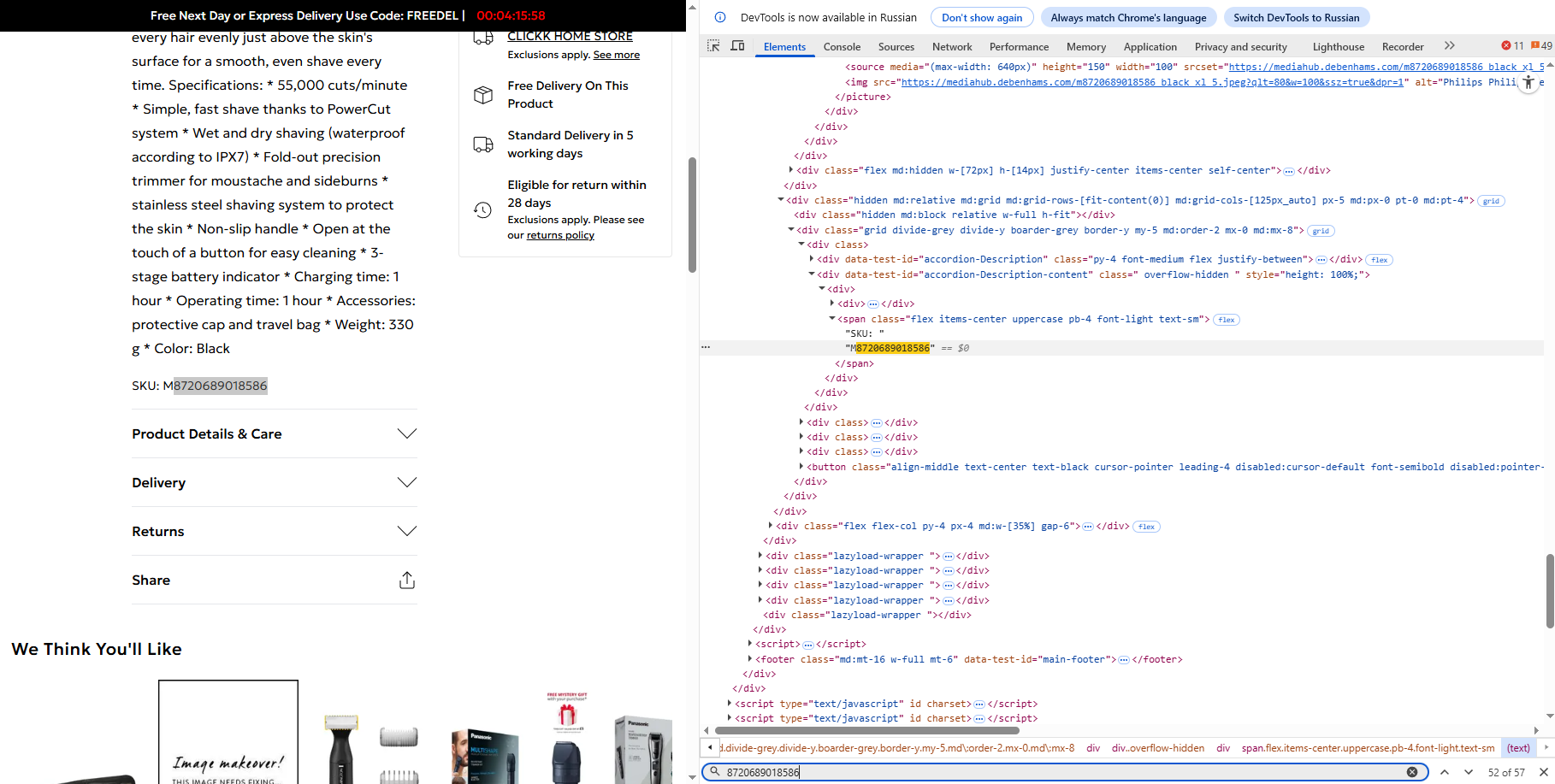The image size is (1555, 784).
Task: Open the Sources tab
Action: tap(896, 47)
